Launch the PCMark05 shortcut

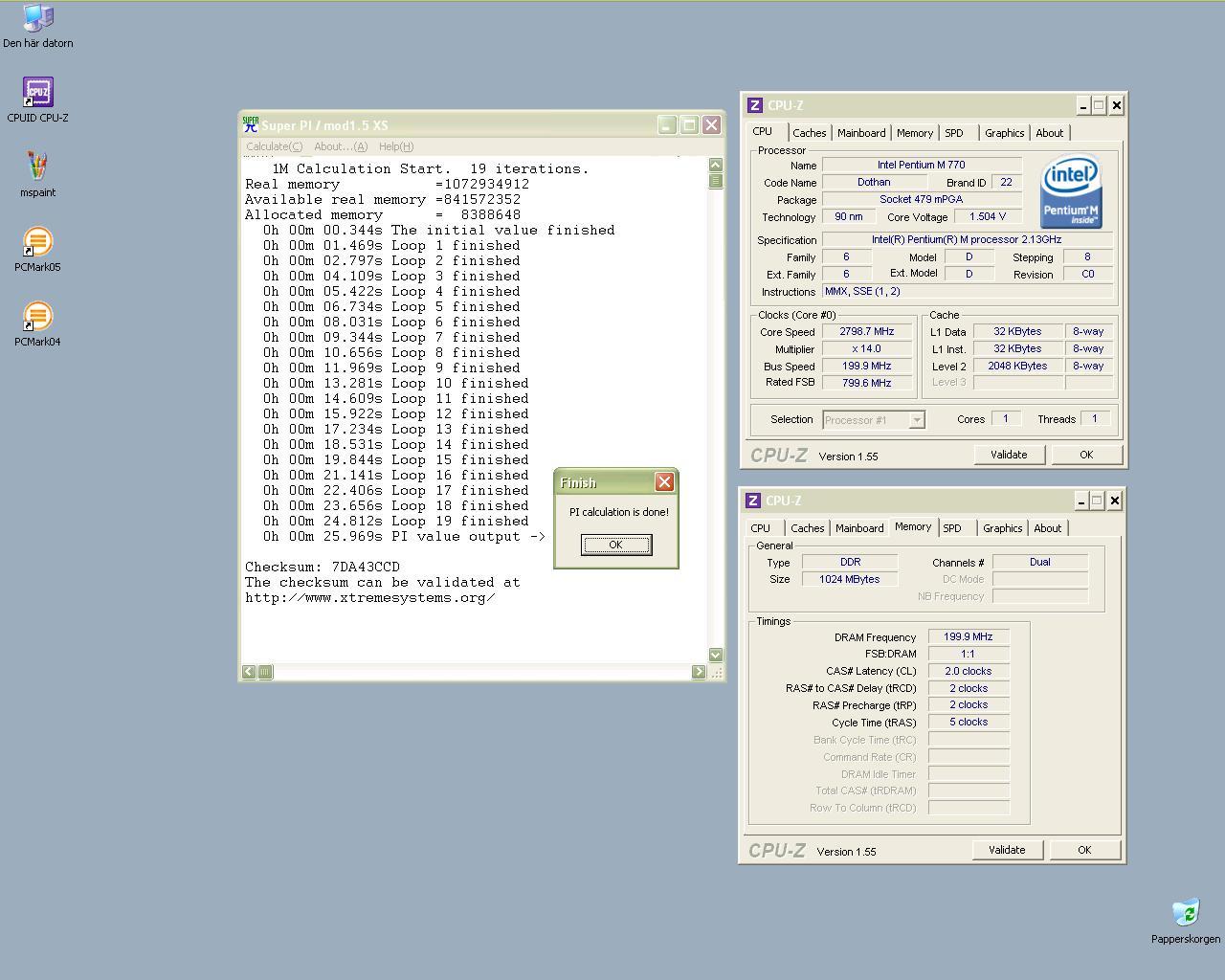[x=37, y=250]
